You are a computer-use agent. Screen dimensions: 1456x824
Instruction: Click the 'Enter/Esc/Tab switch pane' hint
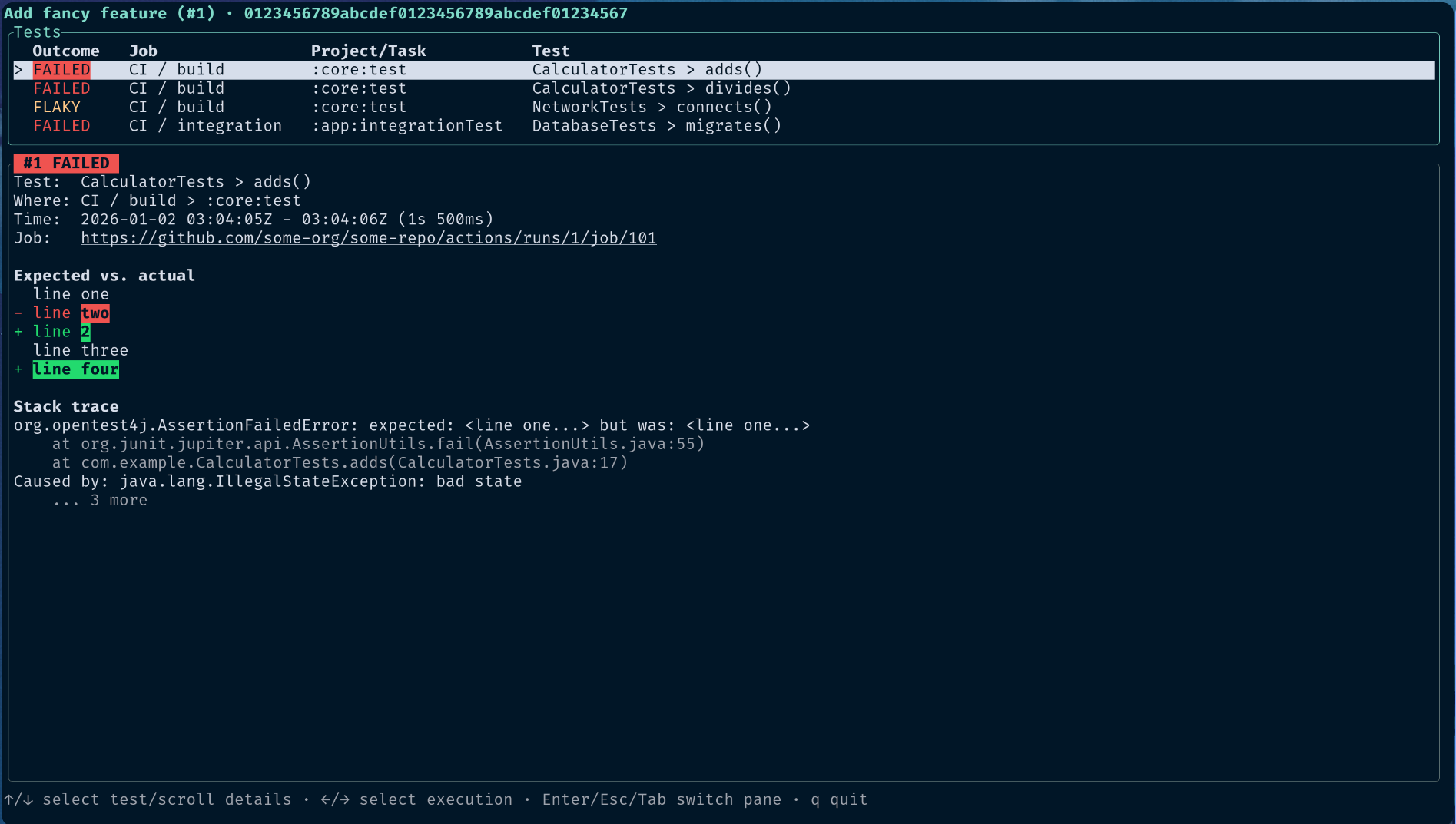click(x=662, y=800)
